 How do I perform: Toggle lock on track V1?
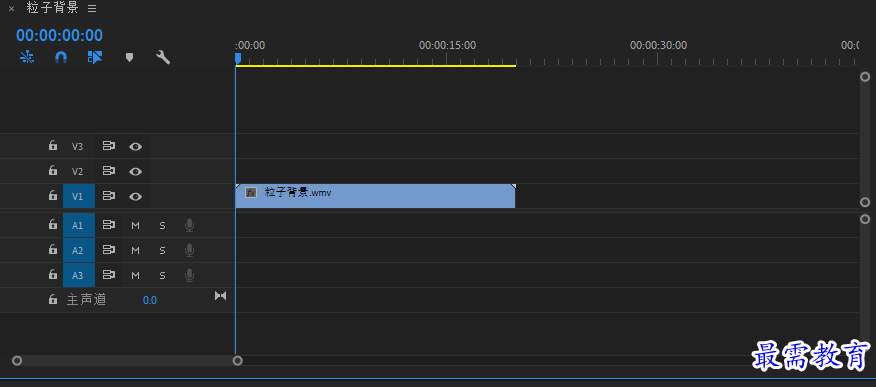[53, 195]
